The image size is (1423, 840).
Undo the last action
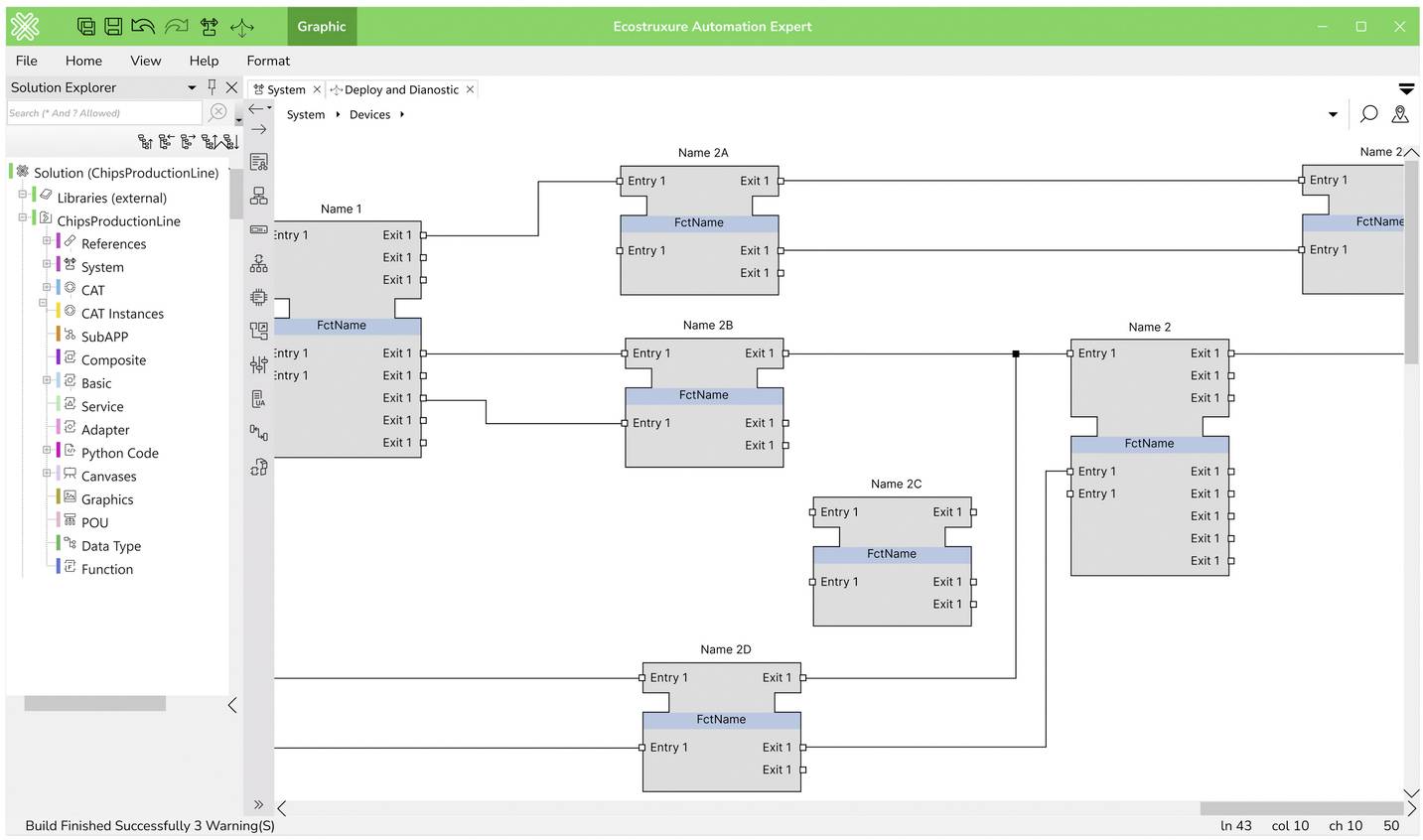pyautogui.click(x=143, y=27)
